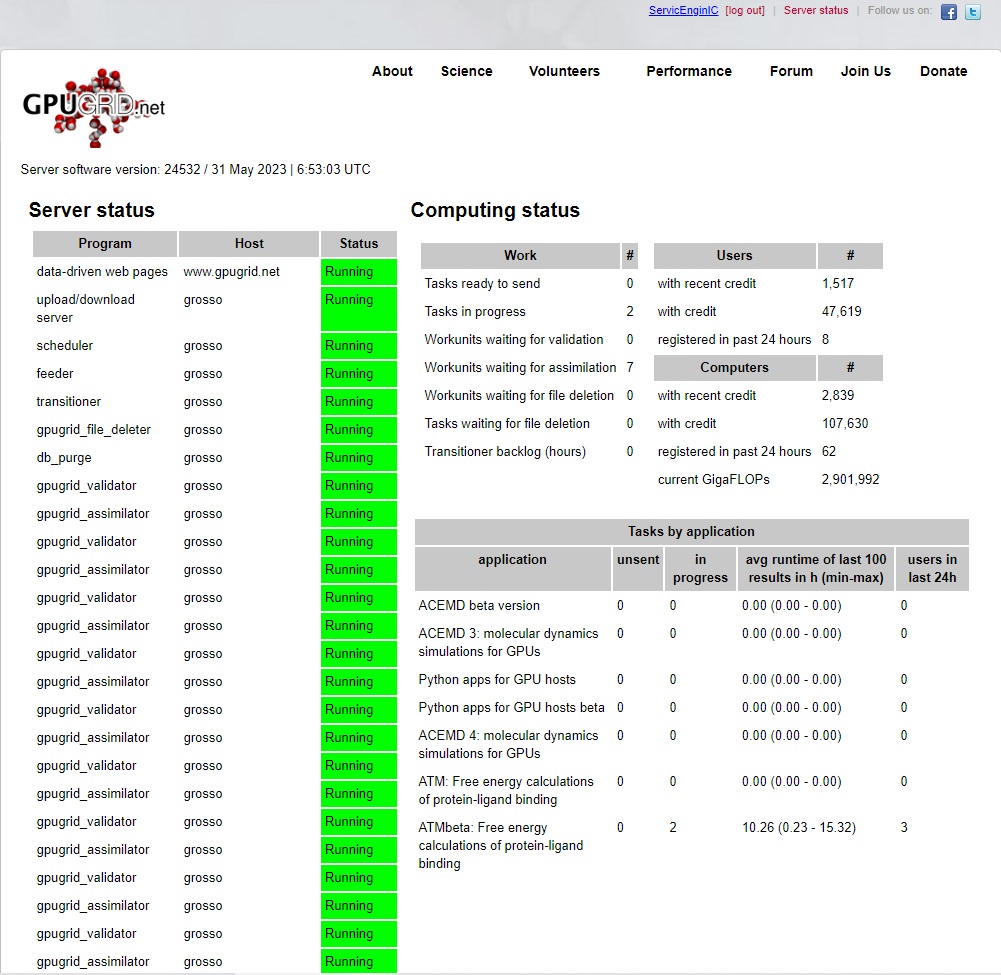Click the ServicEnginIC username link
Image resolution: width=1001 pixels, height=975 pixels.
[683, 10]
